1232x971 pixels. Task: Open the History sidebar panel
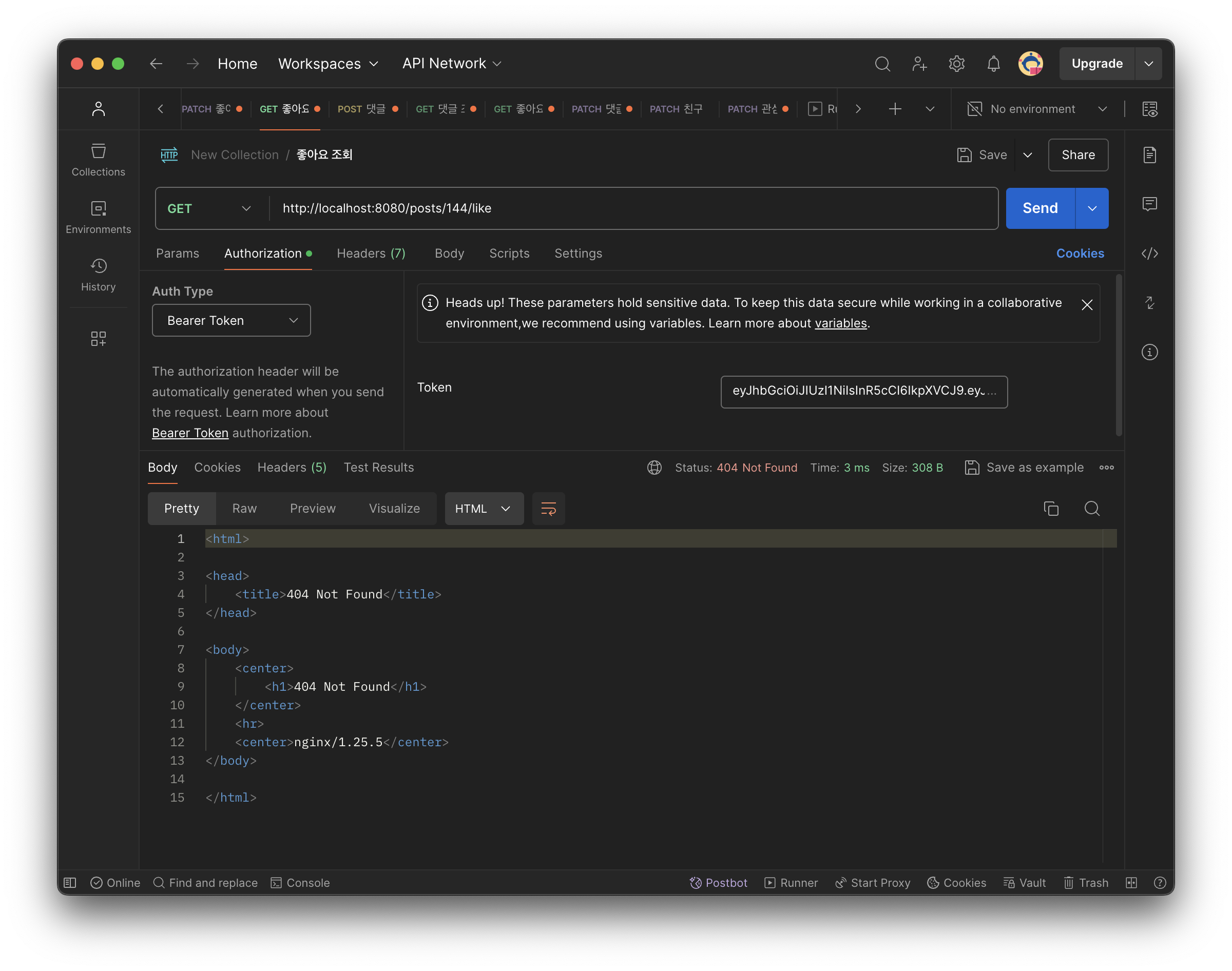tap(98, 275)
